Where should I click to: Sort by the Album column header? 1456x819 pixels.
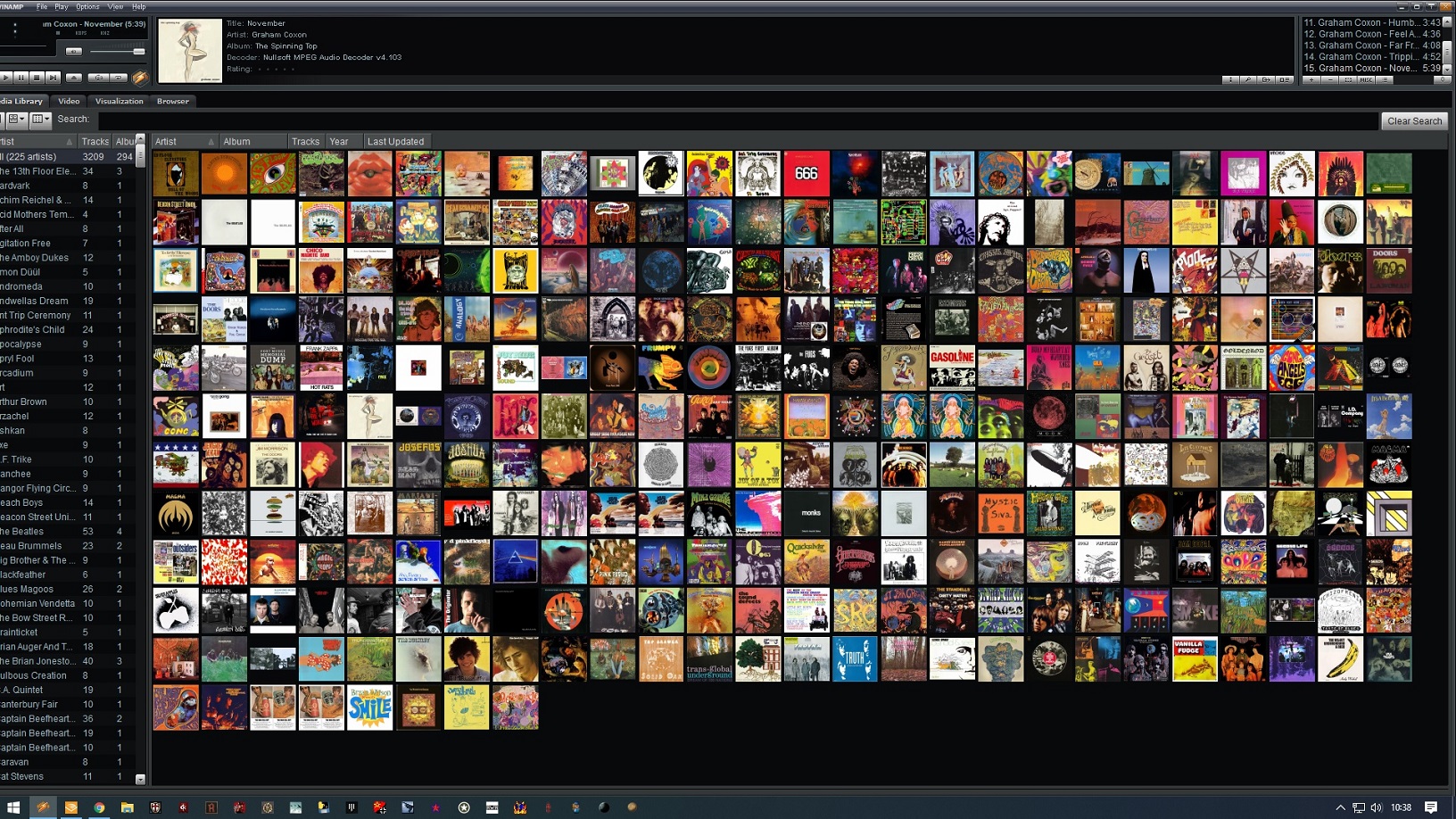coord(252,141)
